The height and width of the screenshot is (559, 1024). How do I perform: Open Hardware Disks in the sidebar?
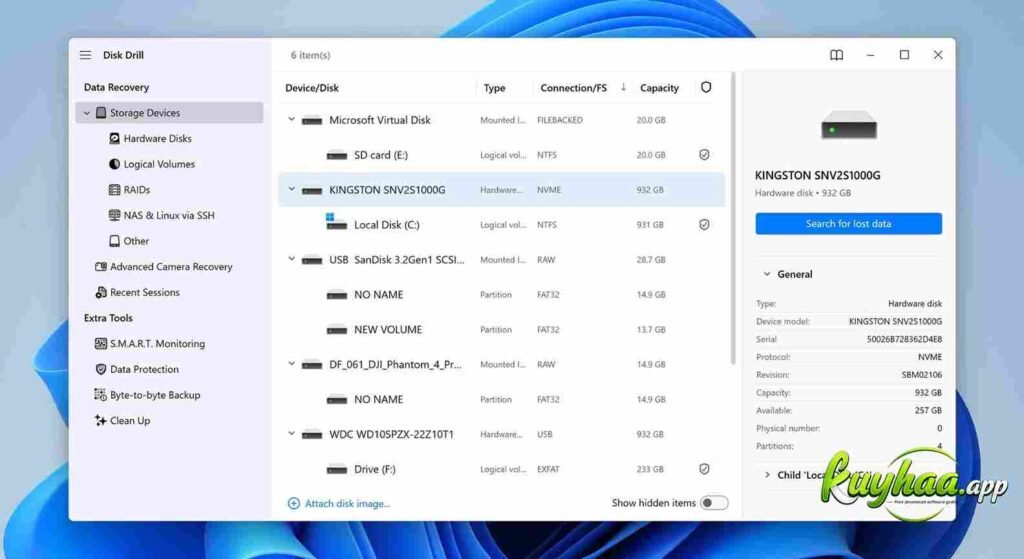tap(157, 138)
